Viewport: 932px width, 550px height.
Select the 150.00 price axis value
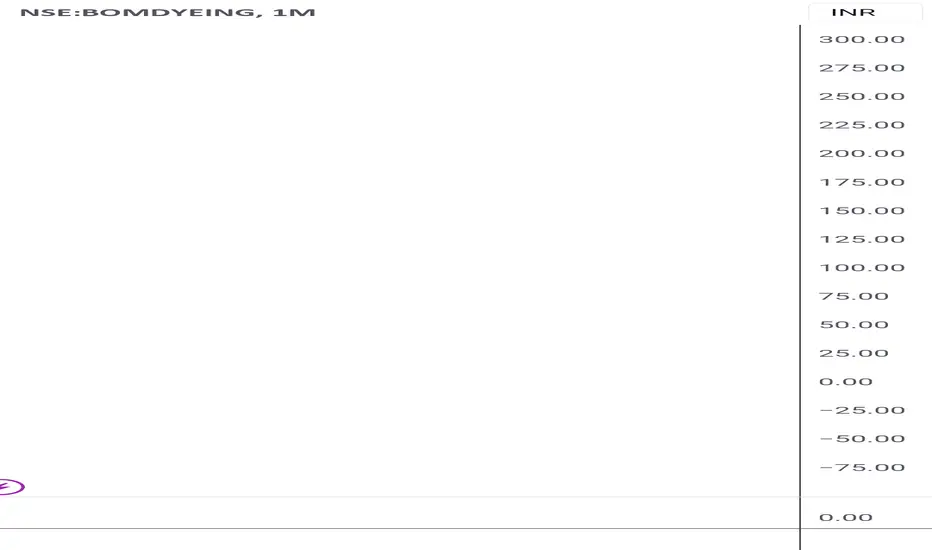click(862, 210)
